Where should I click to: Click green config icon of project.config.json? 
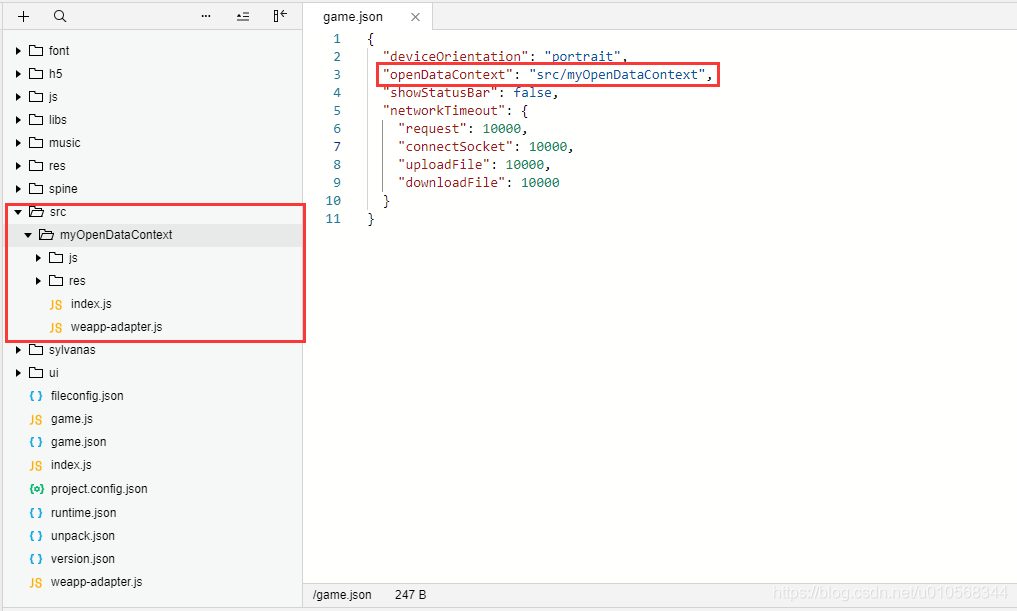(37, 489)
